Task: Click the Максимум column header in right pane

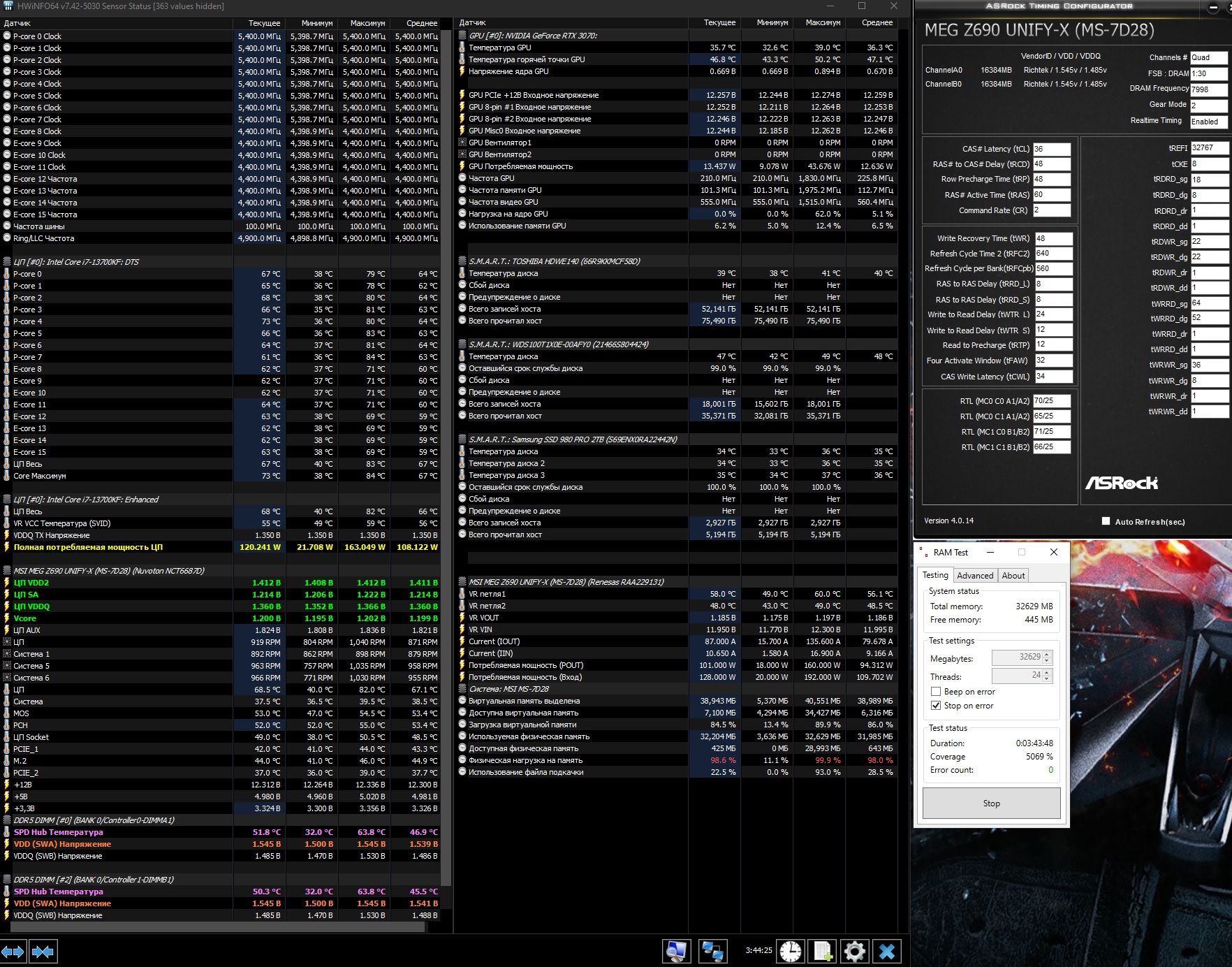Action: [x=818, y=23]
